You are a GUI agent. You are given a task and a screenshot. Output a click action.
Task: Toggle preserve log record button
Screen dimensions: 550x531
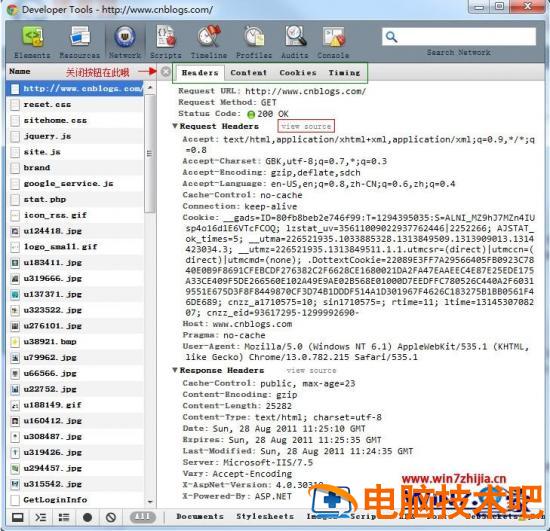[x=87, y=517]
